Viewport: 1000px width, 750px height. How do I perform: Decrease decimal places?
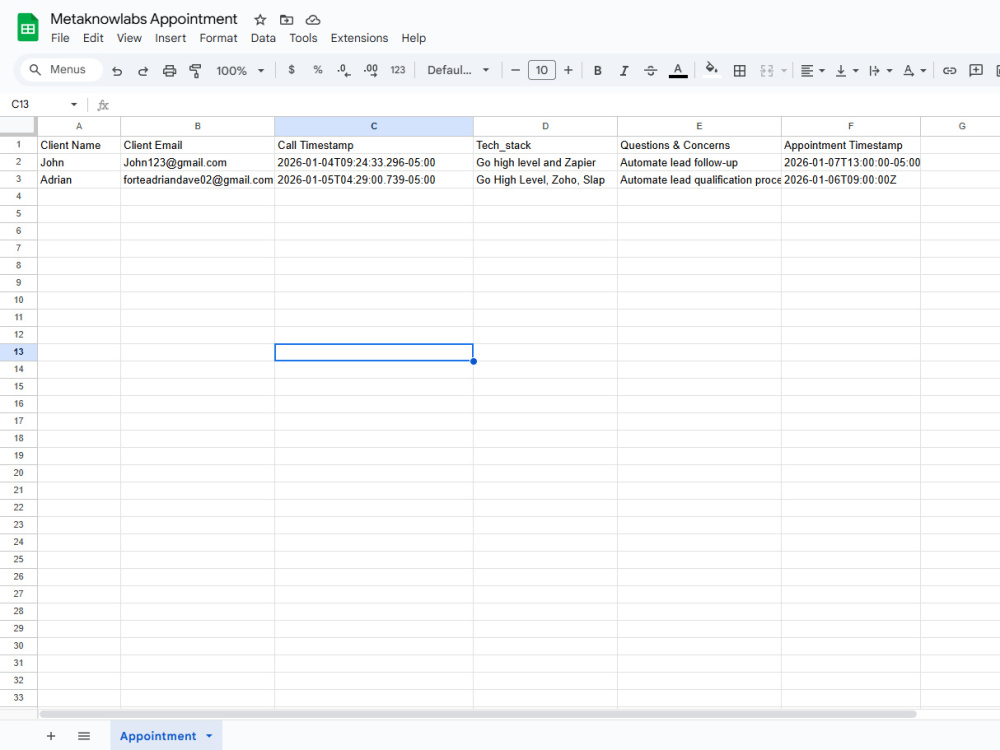pos(344,70)
